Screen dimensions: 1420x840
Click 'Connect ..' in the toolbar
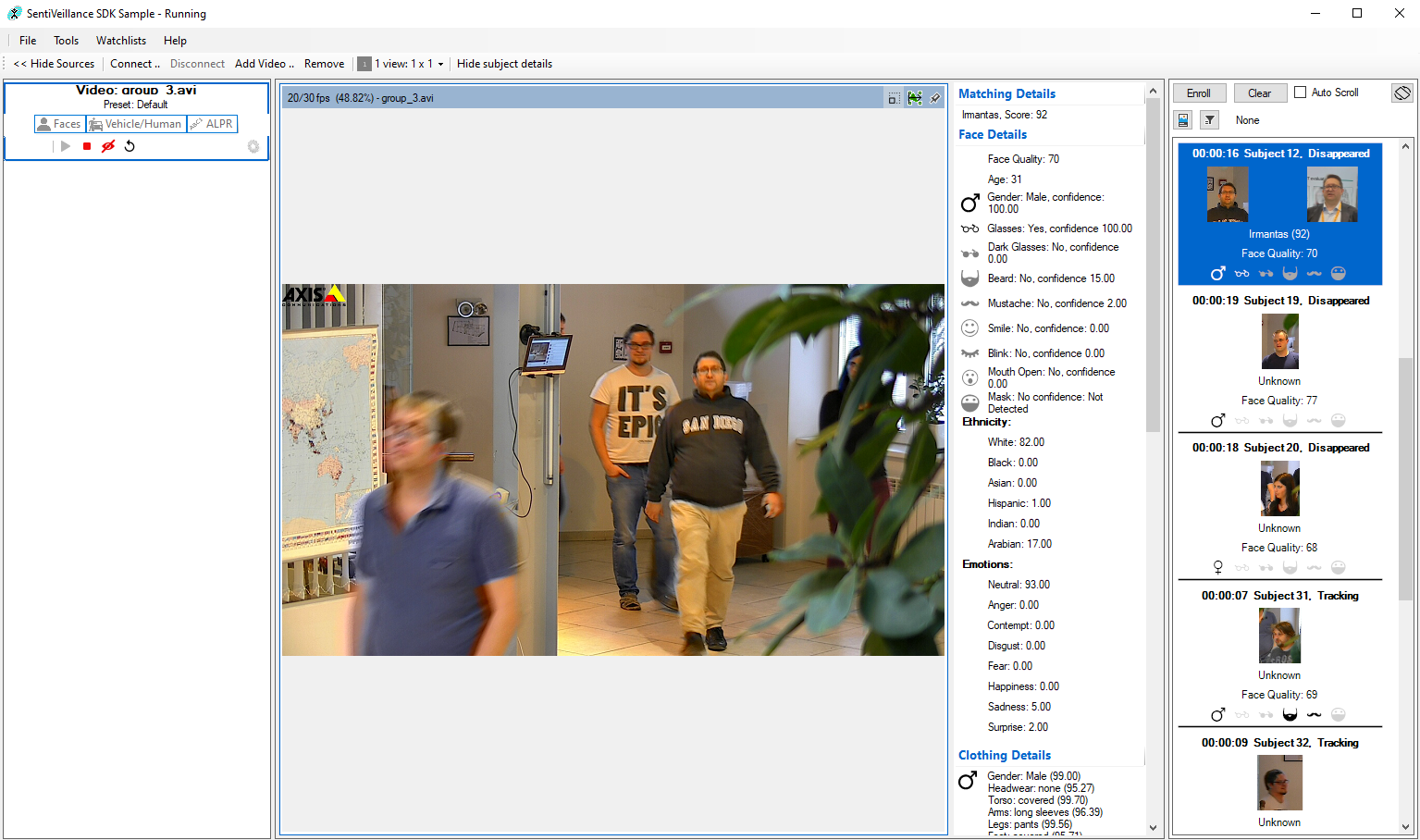pyautogui.click(x=135, y=64)
